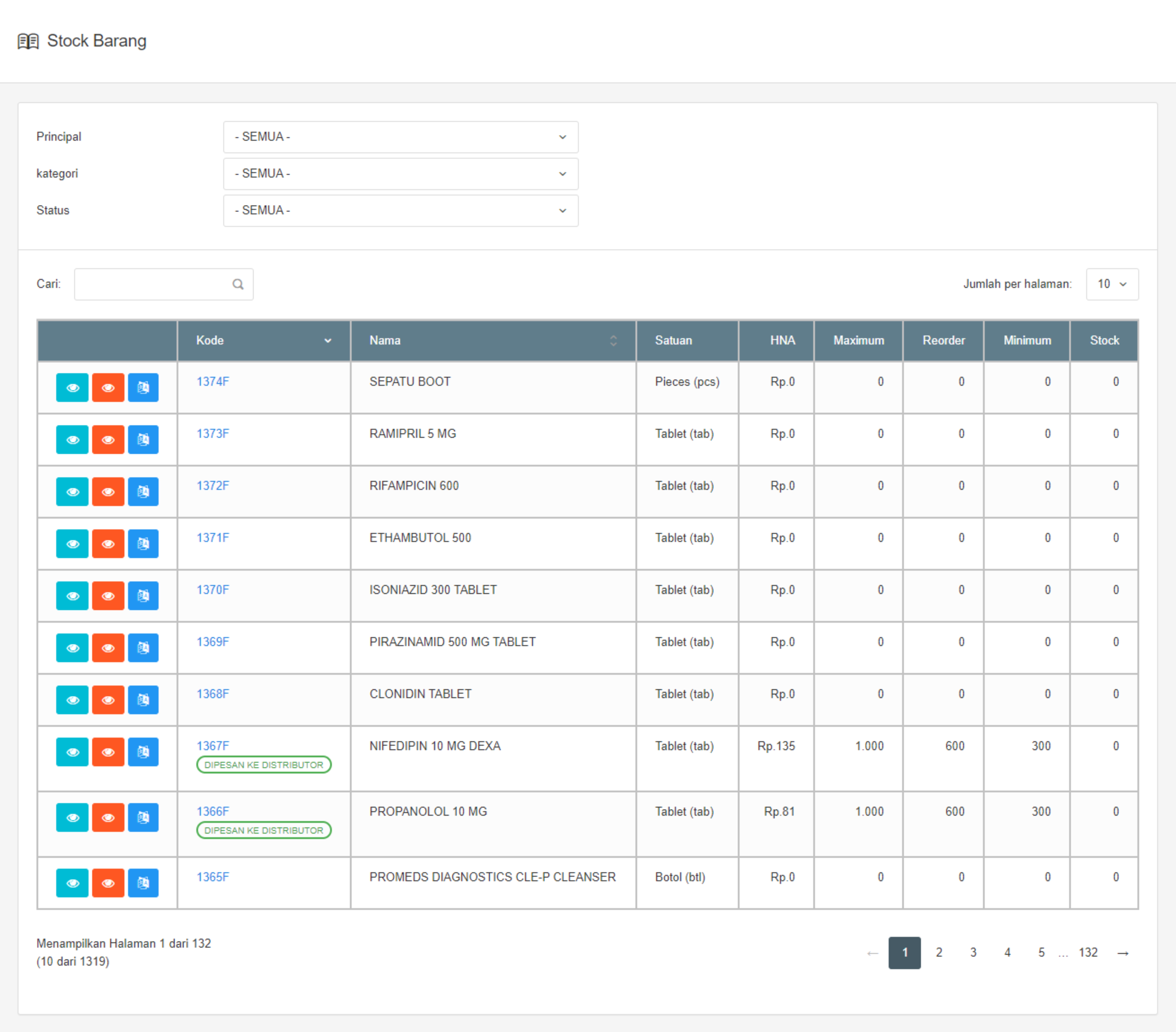This screenshot has width=1176, height=1032.
Task: Expand the Status filter dropdown
Action: (x=400, y=210)
